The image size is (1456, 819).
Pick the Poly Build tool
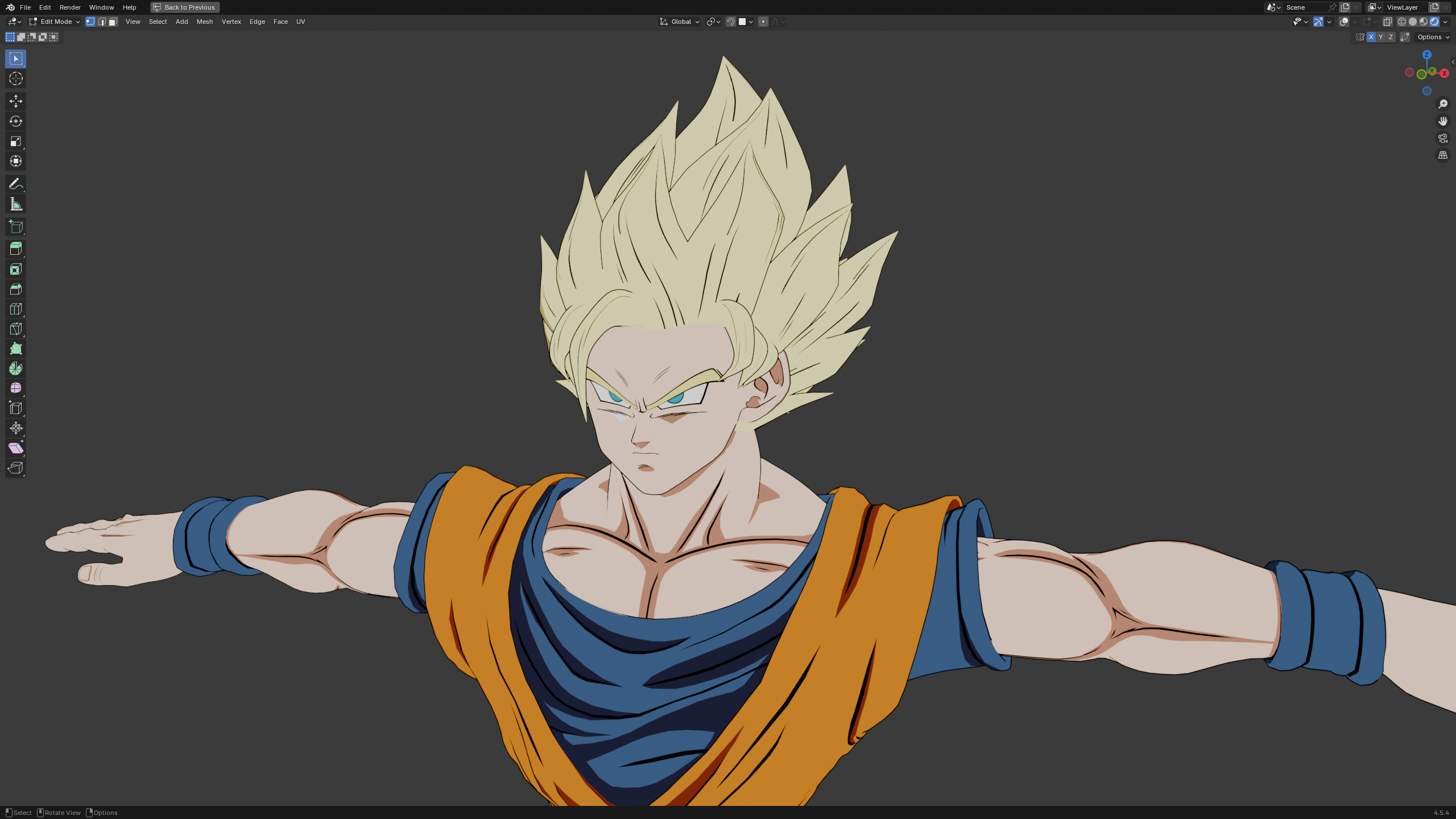[16, 349]
